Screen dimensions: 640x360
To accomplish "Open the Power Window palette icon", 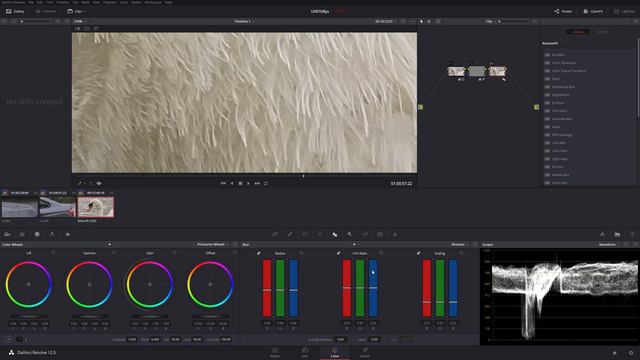I will coord(305,234).
